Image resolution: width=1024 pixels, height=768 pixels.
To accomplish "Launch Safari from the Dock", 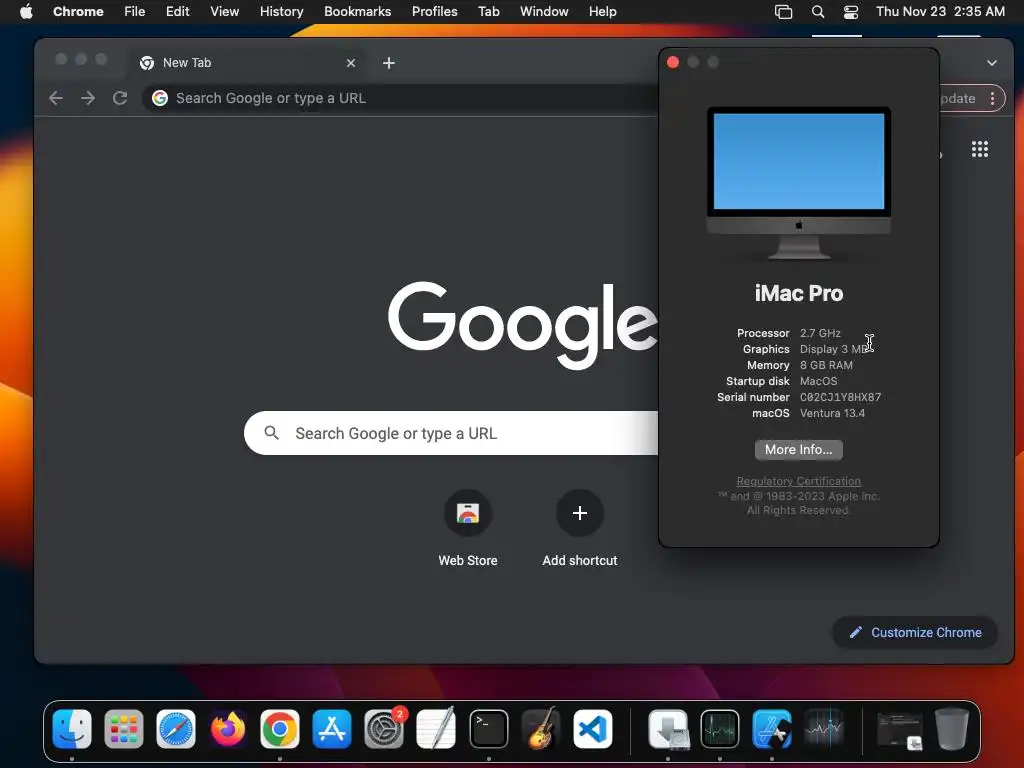I will tap(176, 728).
